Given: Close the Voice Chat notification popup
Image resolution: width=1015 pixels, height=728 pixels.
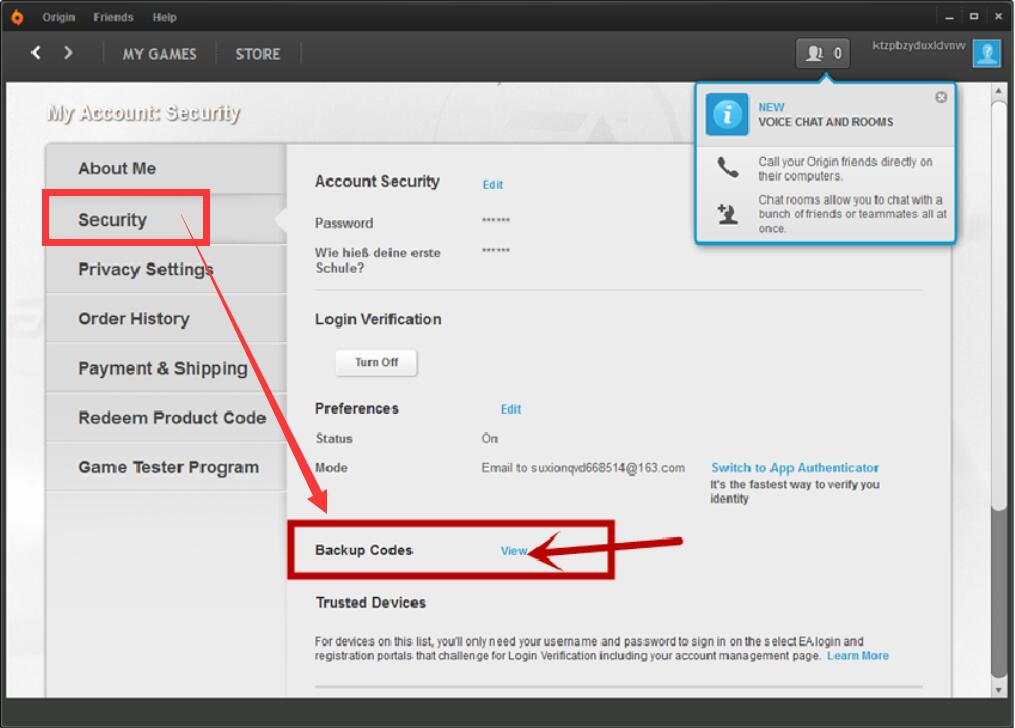Looking at the screenshot, I should click(941, 97).
